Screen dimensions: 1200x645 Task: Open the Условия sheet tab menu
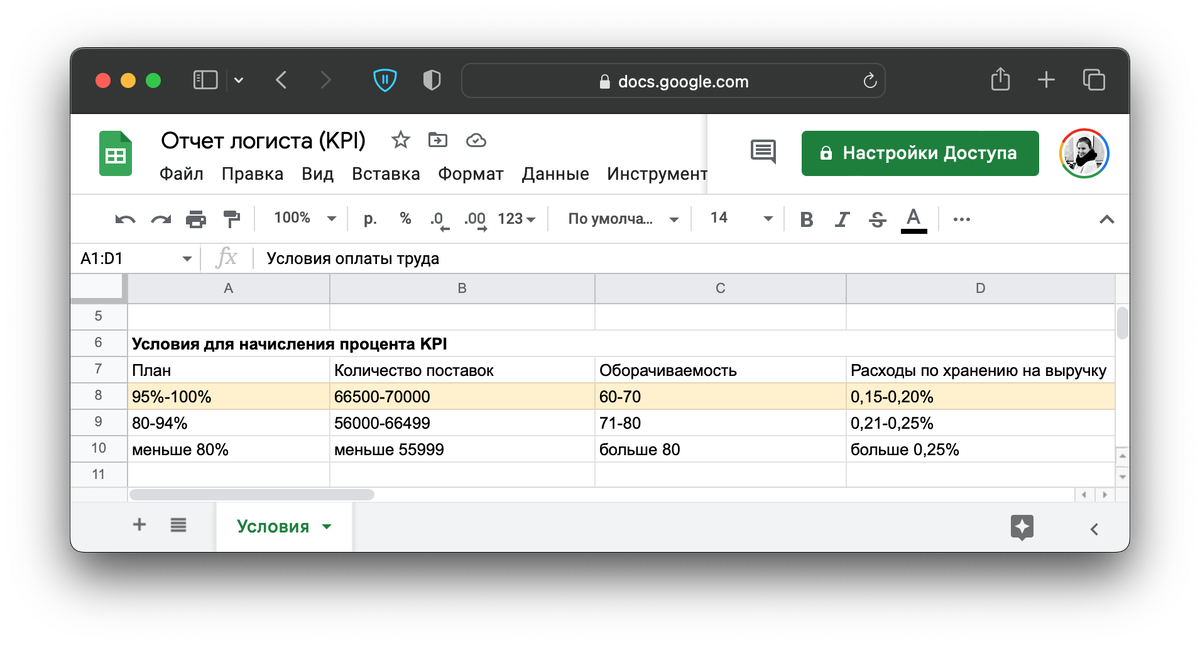click(326, 524)
